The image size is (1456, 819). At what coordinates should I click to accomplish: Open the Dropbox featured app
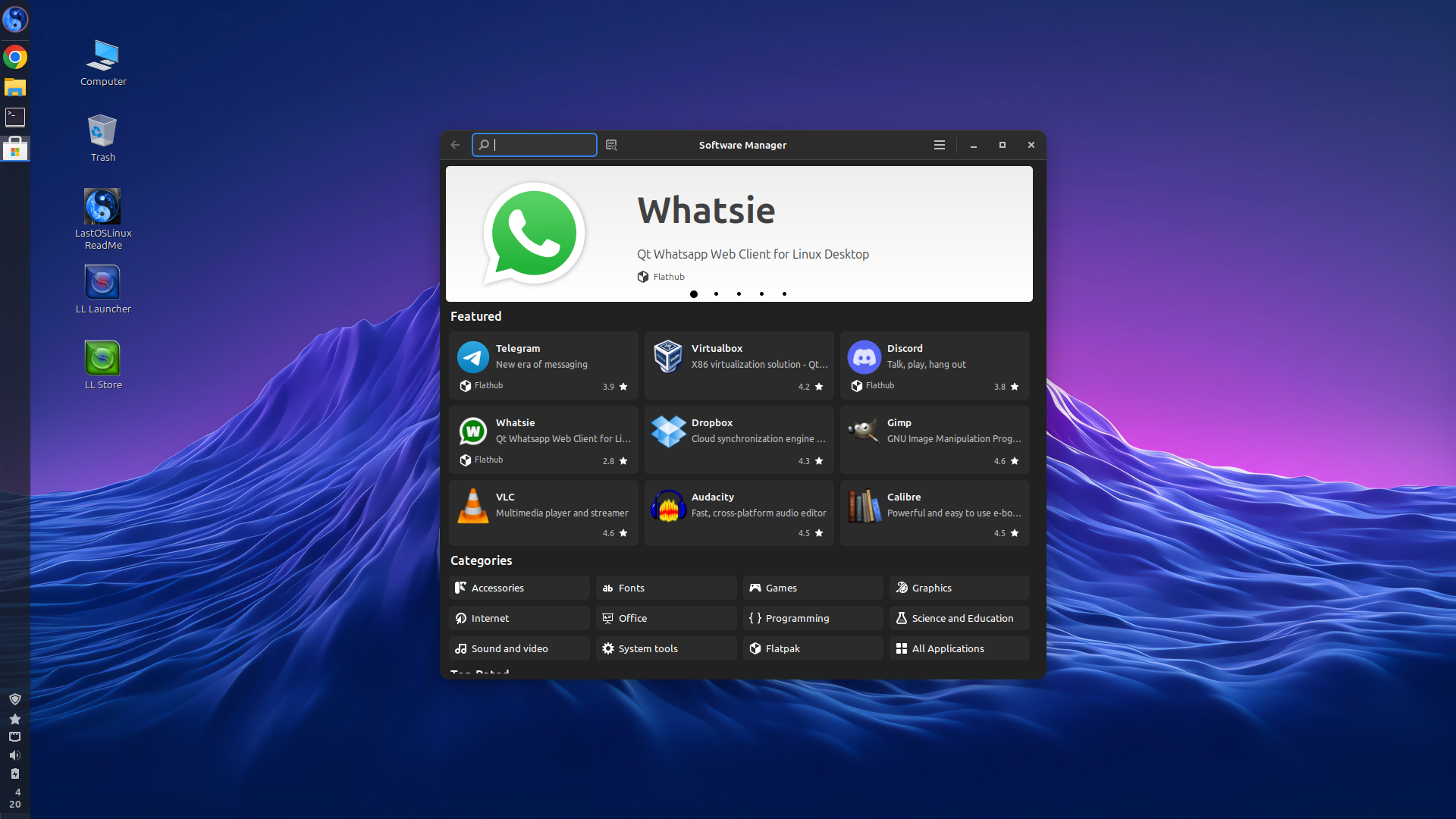(x=739, y=440)
